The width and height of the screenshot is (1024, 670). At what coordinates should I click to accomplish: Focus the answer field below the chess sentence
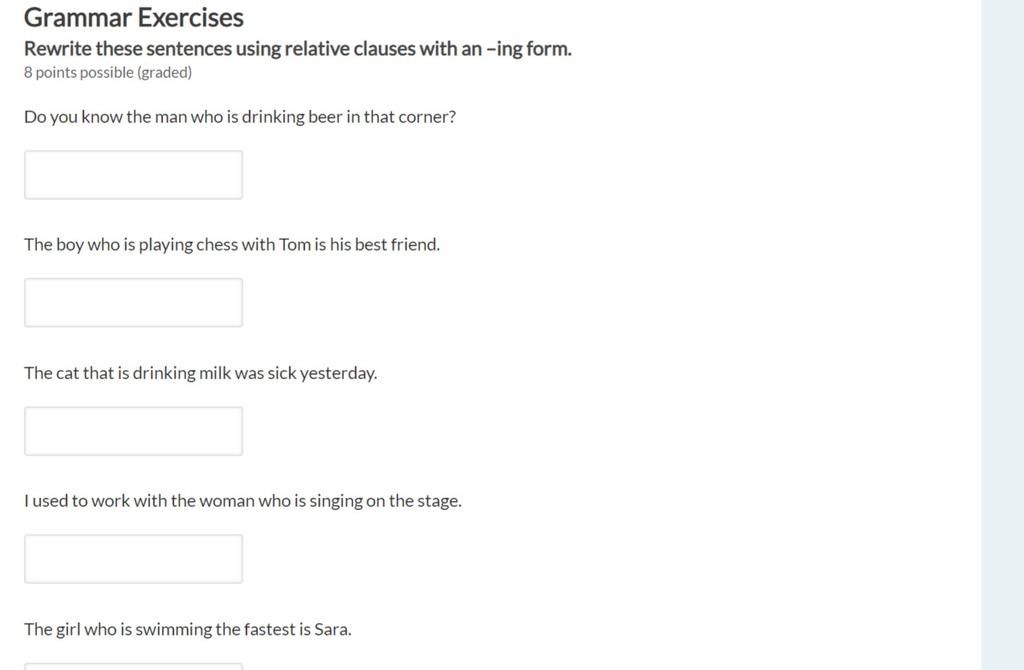[x=133, y=303]
